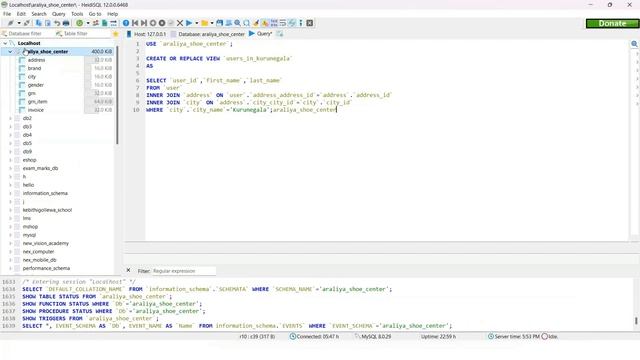Click the disconnect session icon
Screen dimensions: 640x360
click(x=27, y=23)
